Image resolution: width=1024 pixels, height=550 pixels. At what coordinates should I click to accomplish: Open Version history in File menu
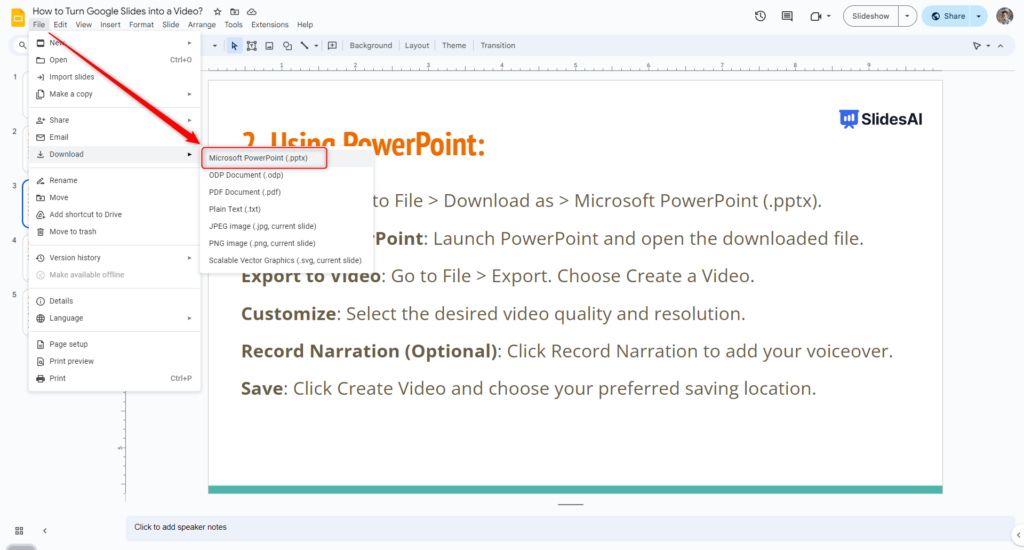pyautogui.click(x=75, y=258)
